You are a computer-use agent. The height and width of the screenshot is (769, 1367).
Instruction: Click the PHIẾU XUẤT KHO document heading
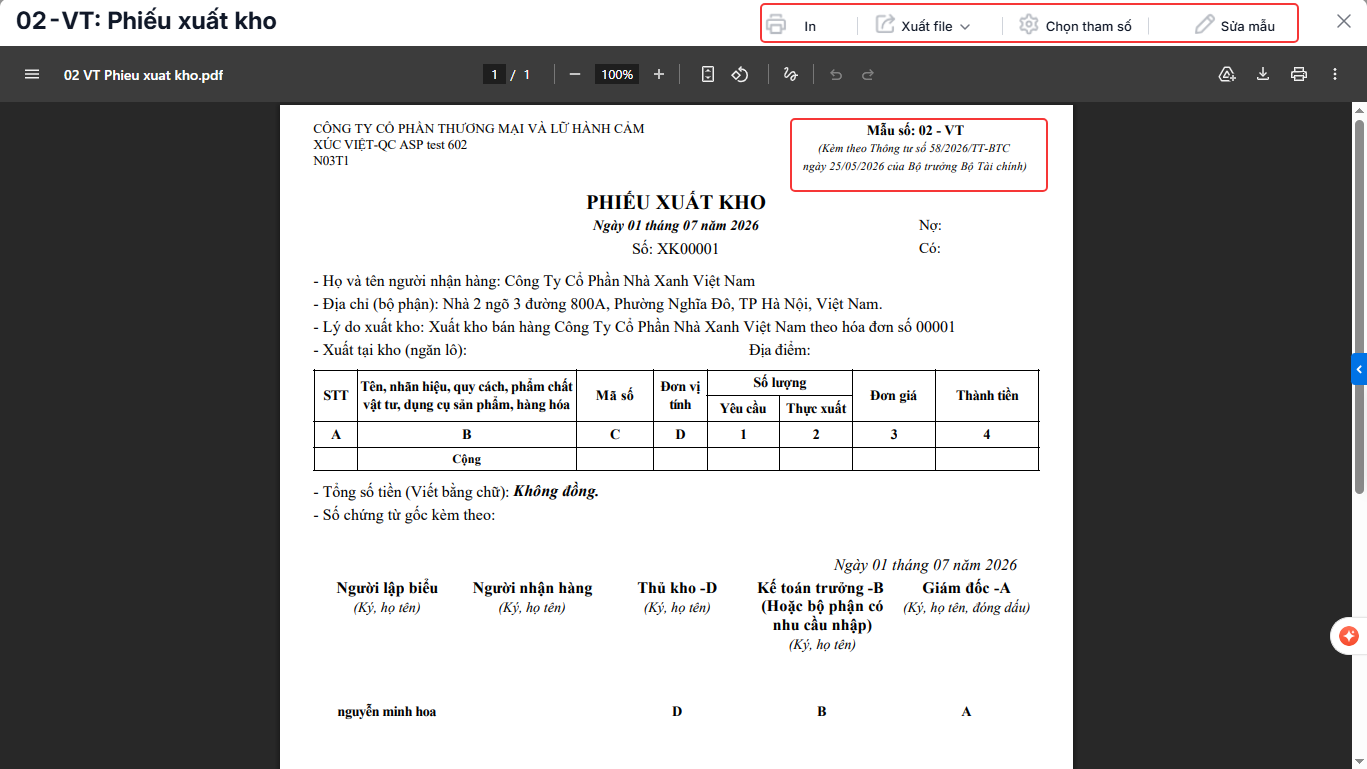coord(676,202)
